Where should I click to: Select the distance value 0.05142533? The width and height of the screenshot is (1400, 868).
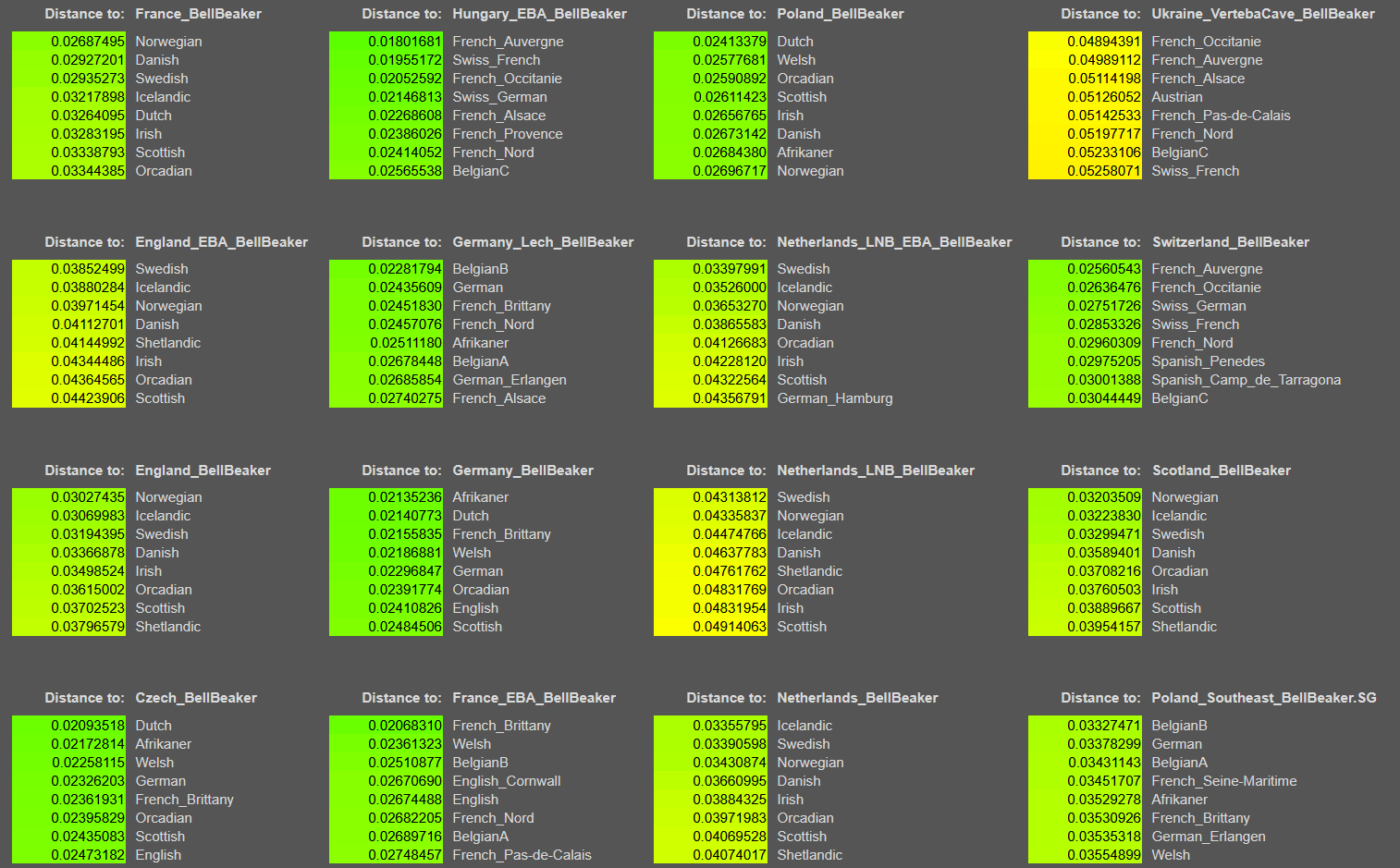tap(1104, 116)
